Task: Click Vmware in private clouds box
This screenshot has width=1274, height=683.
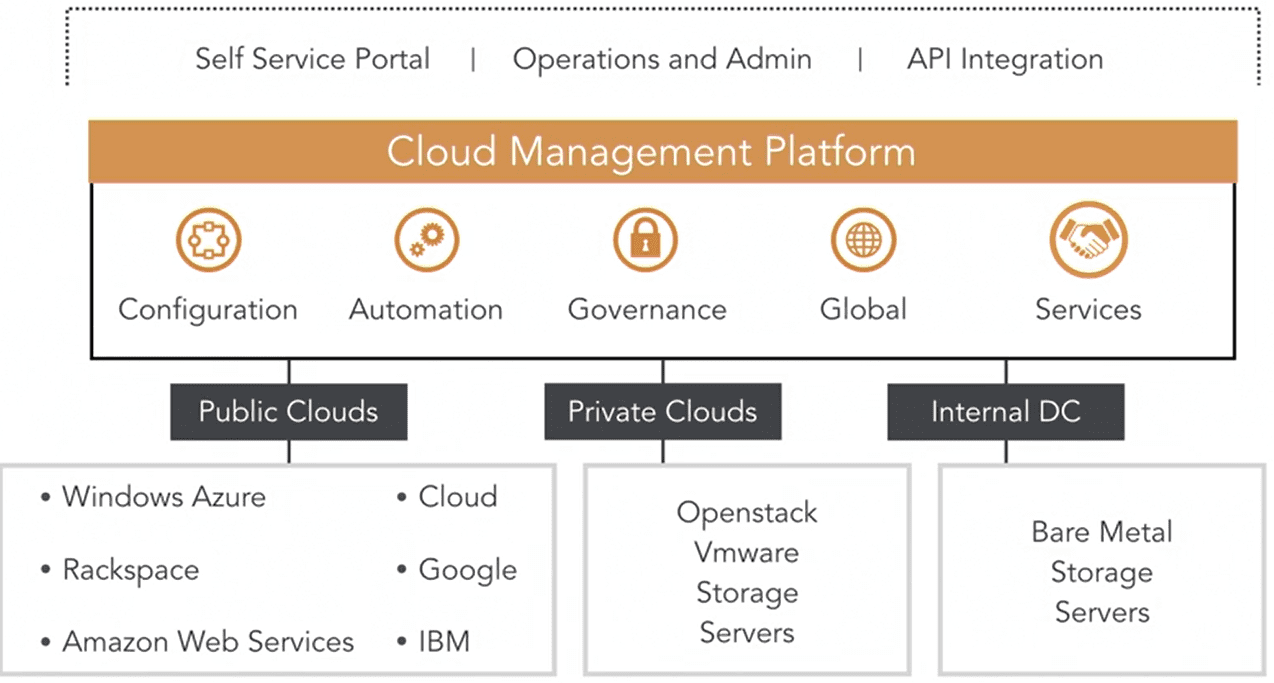Action: pyautogui.click(x=747, y=552)
